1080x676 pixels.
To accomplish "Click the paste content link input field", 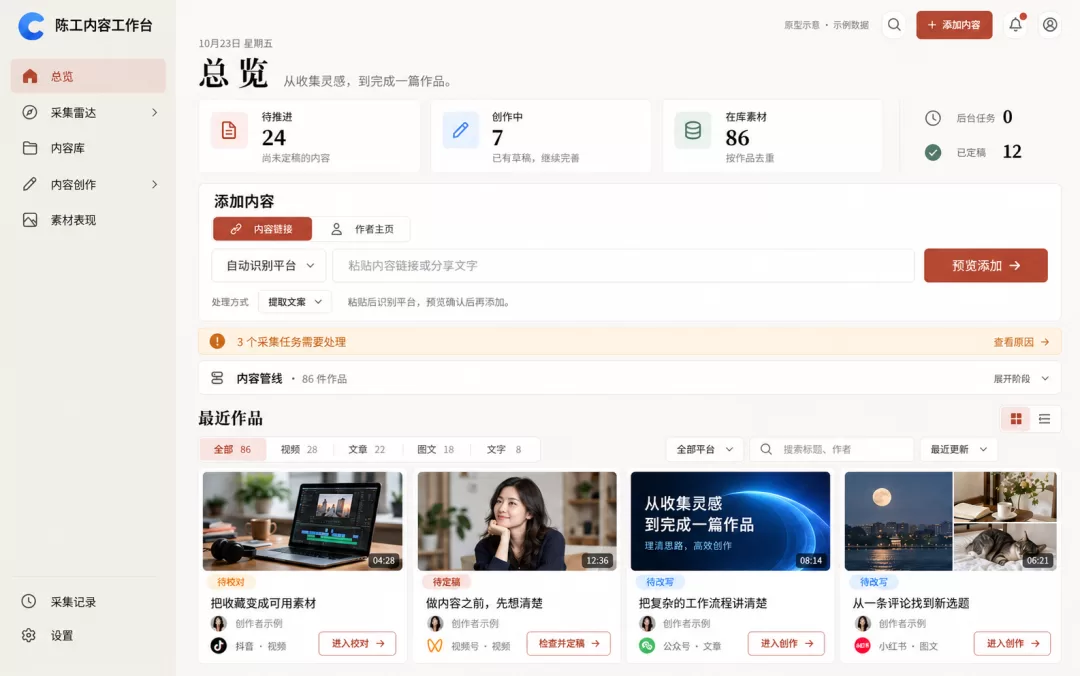I will click(623, 265).
